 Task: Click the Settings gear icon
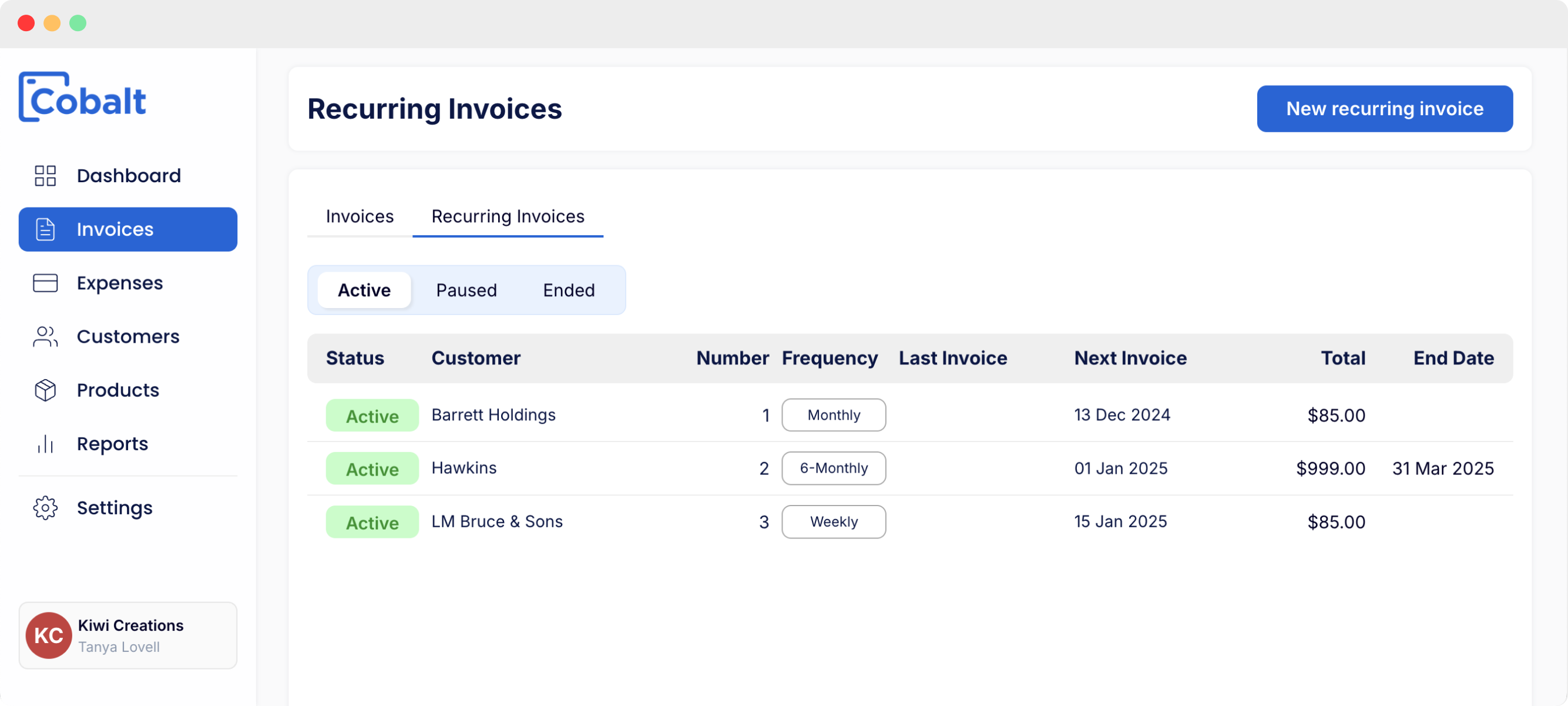pos(44,508)
